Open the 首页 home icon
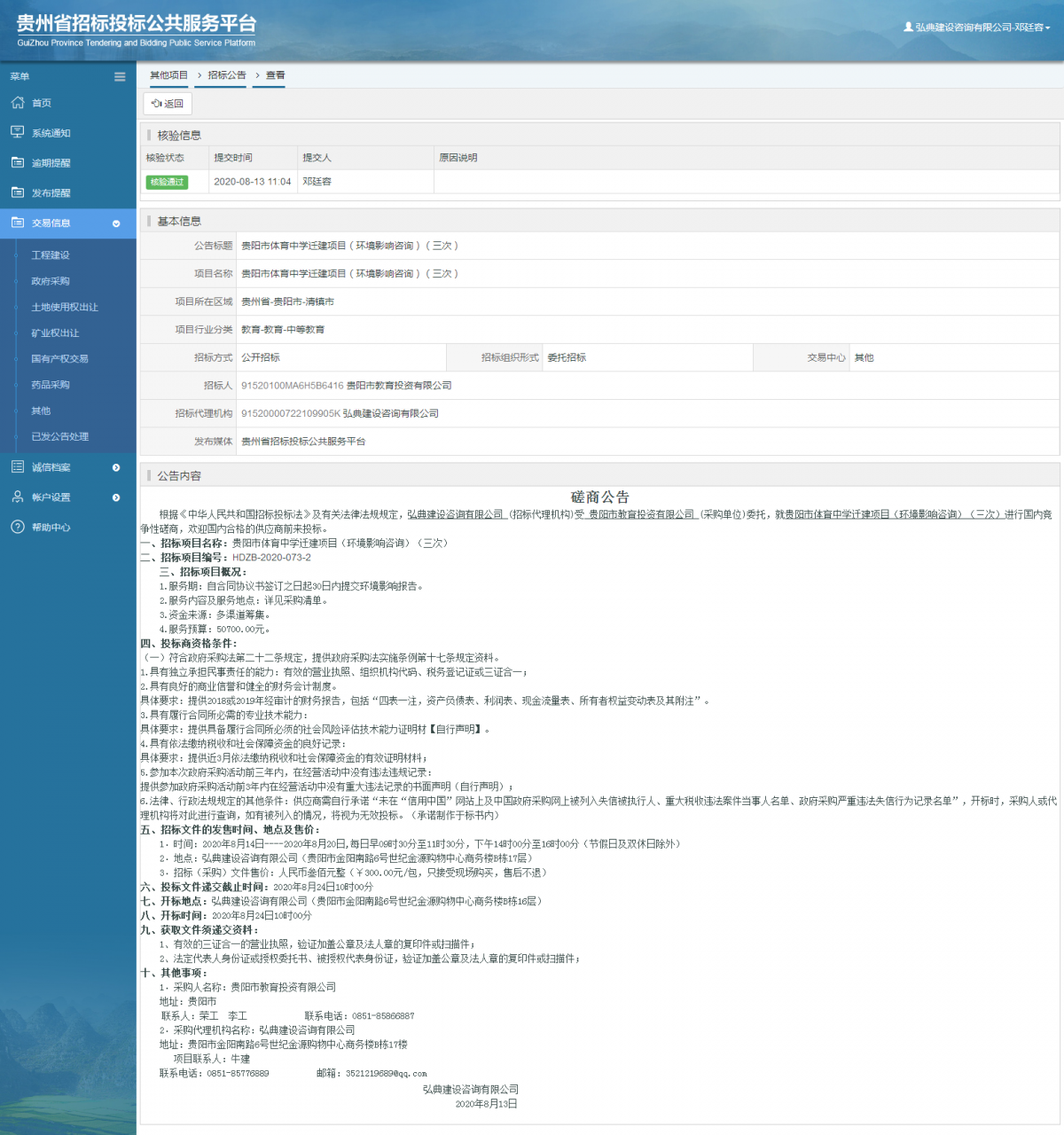1064x1135 pixels. [18, 103]
